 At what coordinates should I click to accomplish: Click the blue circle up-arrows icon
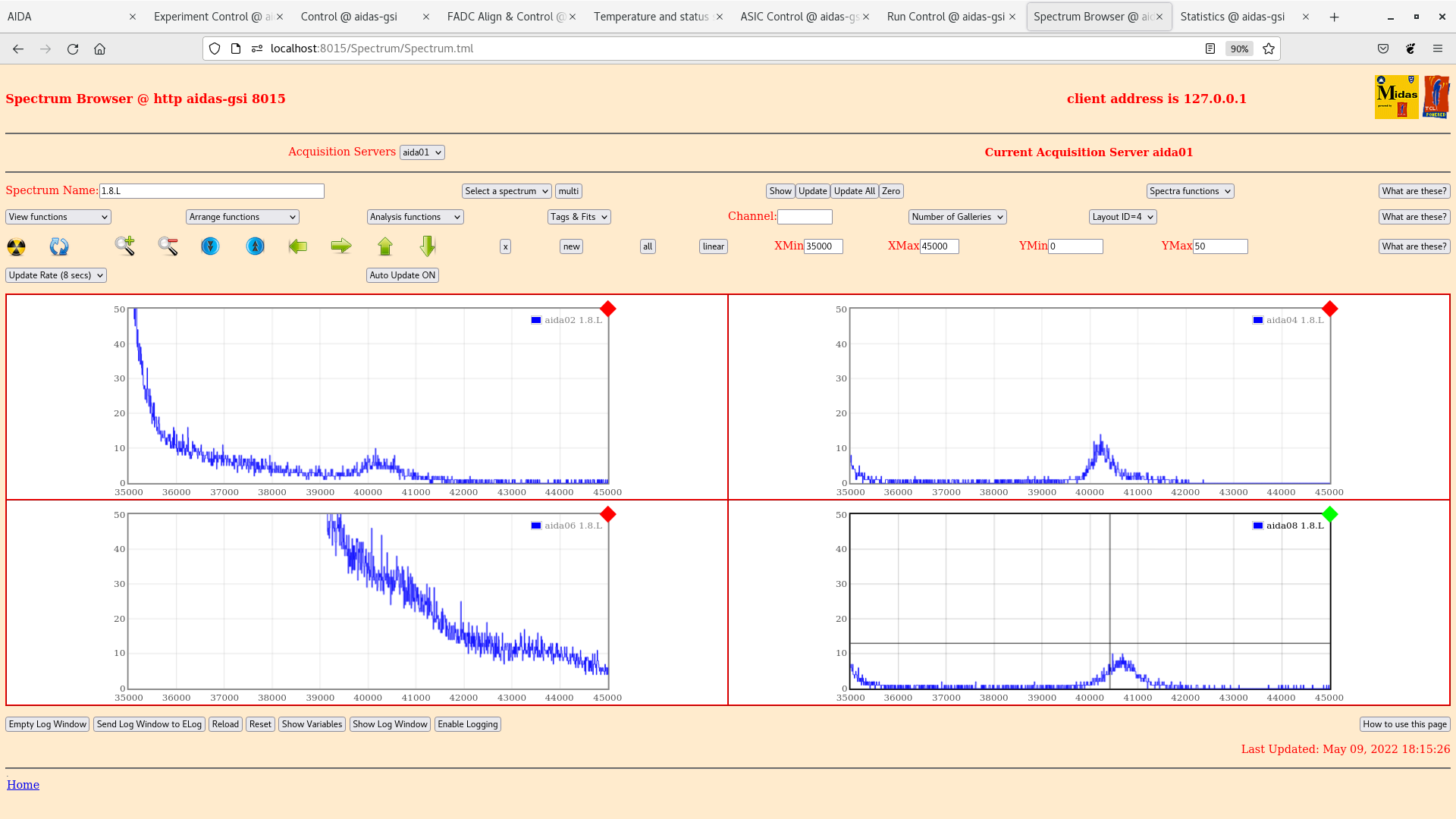click(x=255, y=246)
